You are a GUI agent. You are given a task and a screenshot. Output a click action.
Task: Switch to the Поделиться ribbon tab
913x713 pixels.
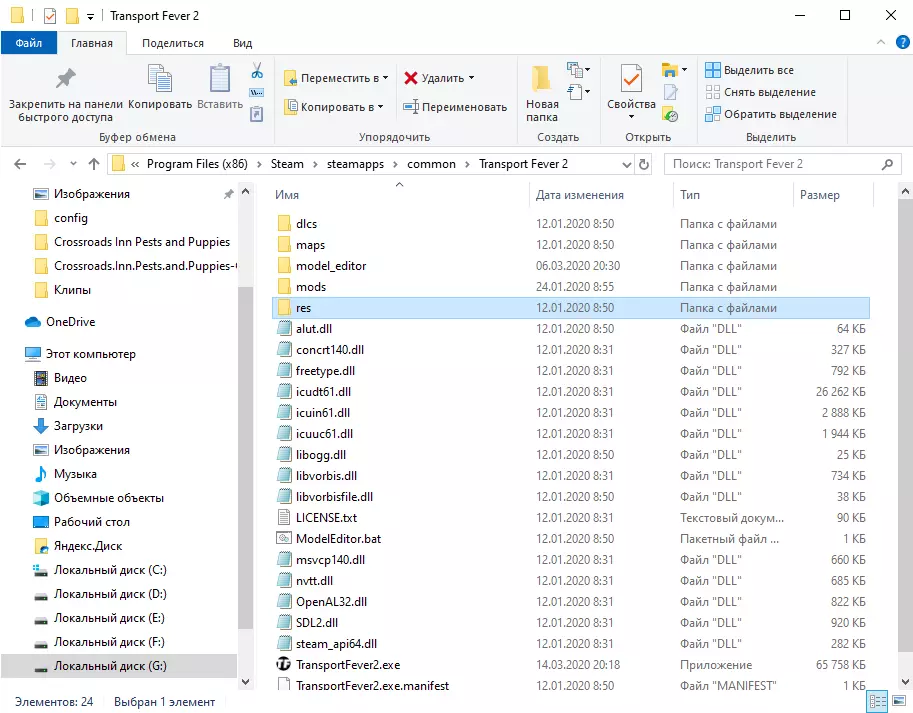(173, 43)
